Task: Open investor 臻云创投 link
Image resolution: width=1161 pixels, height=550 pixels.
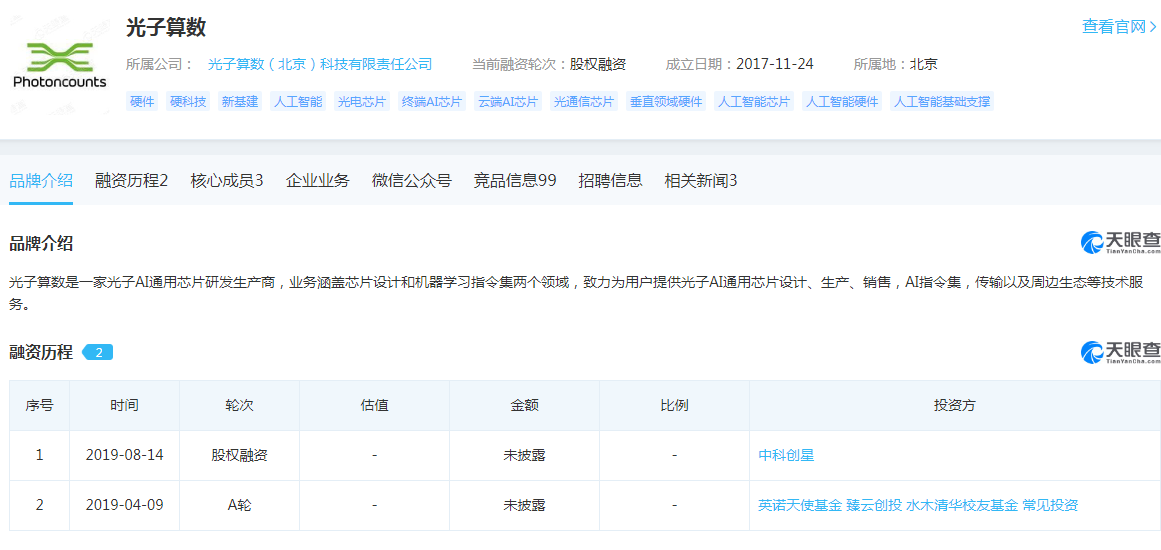Action: [x=874, y=506]
